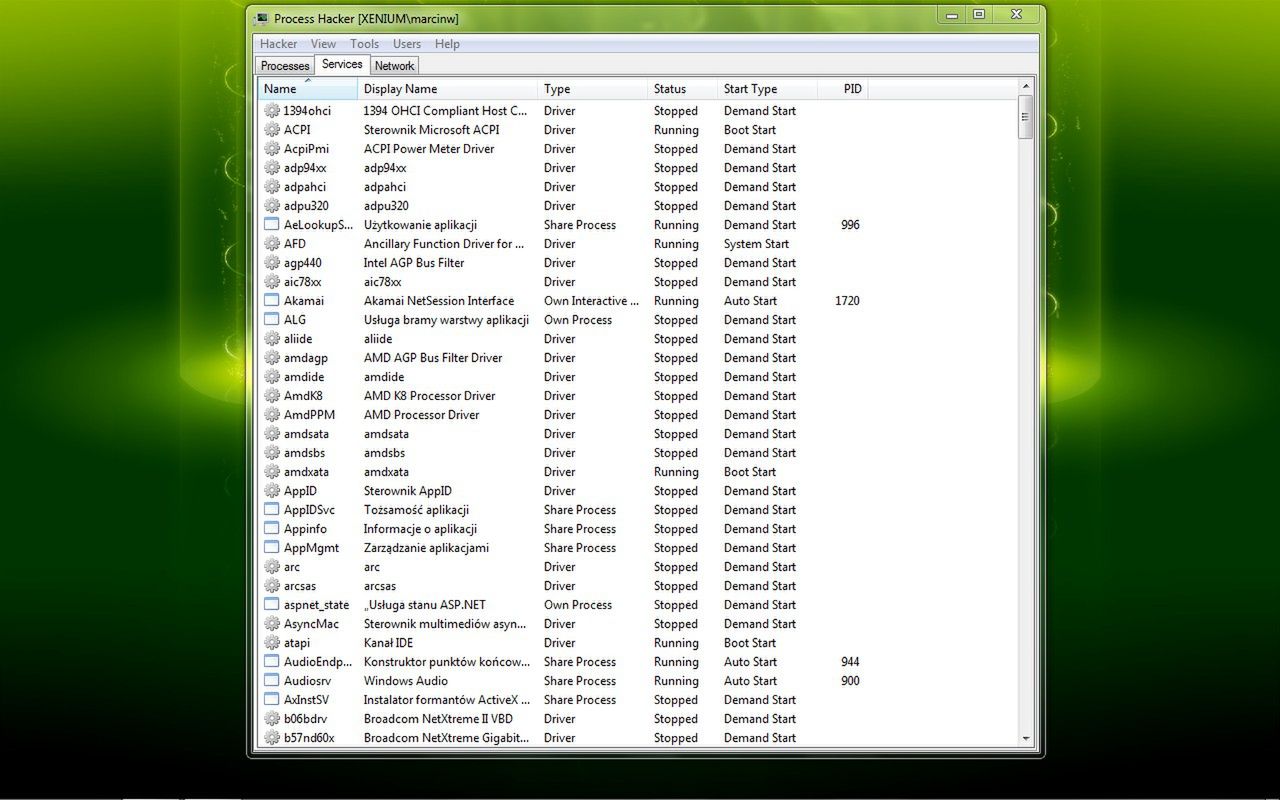This screenshot has width=1280, height=800.
Task: Open the Hacker menu
Action: [278, 44]
